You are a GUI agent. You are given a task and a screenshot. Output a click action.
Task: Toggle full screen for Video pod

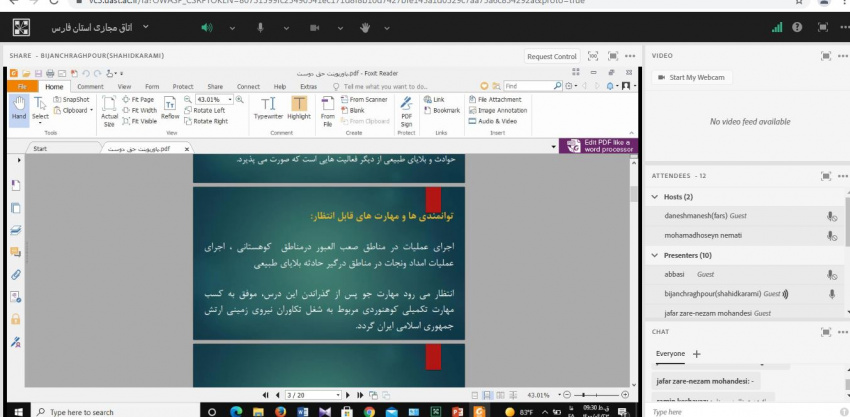click(x=826, y=56)
